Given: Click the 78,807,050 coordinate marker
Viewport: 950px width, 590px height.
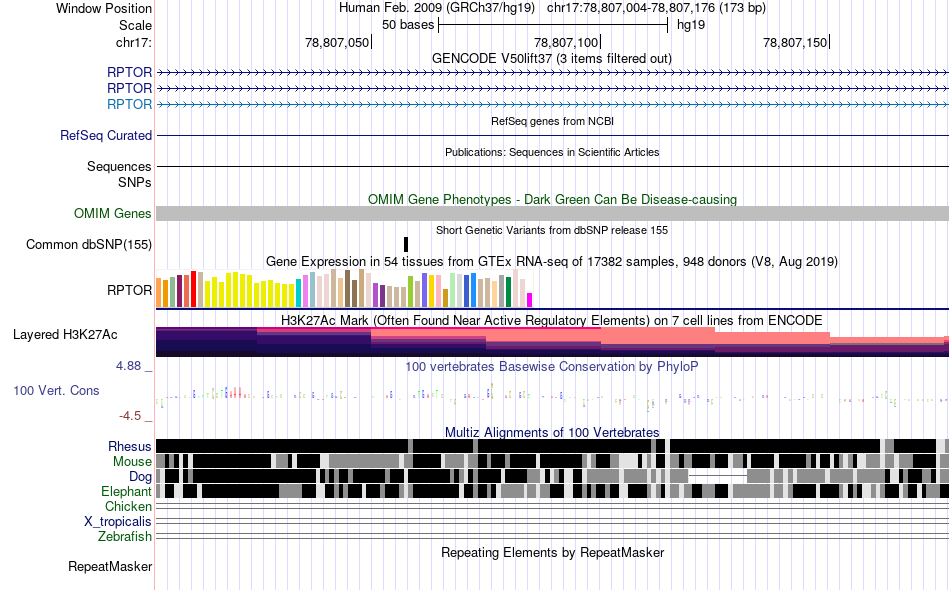Looking at the screenshot, I should click(337, 42).
